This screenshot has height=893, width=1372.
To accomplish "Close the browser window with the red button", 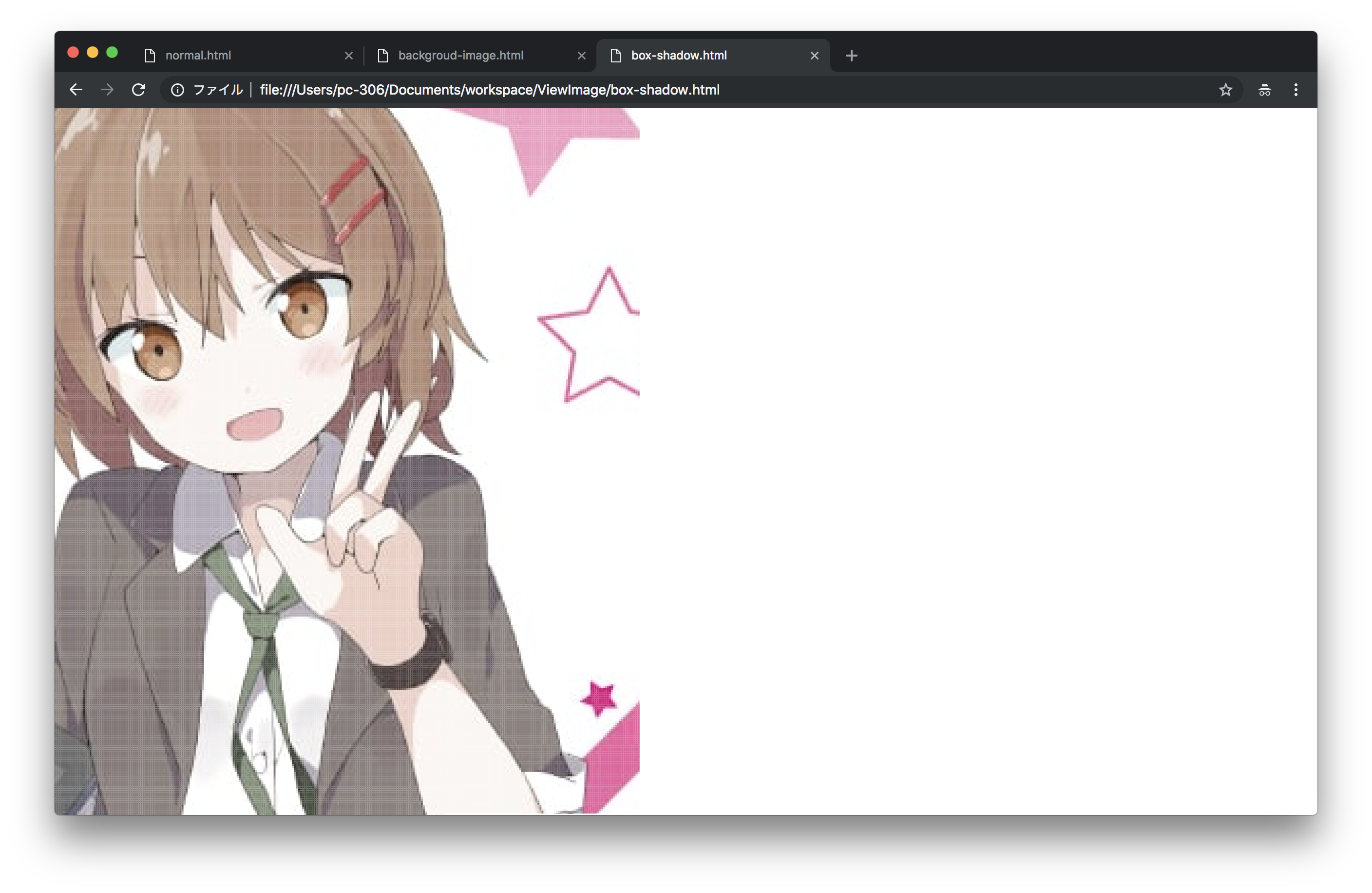I will click(73, 53).
